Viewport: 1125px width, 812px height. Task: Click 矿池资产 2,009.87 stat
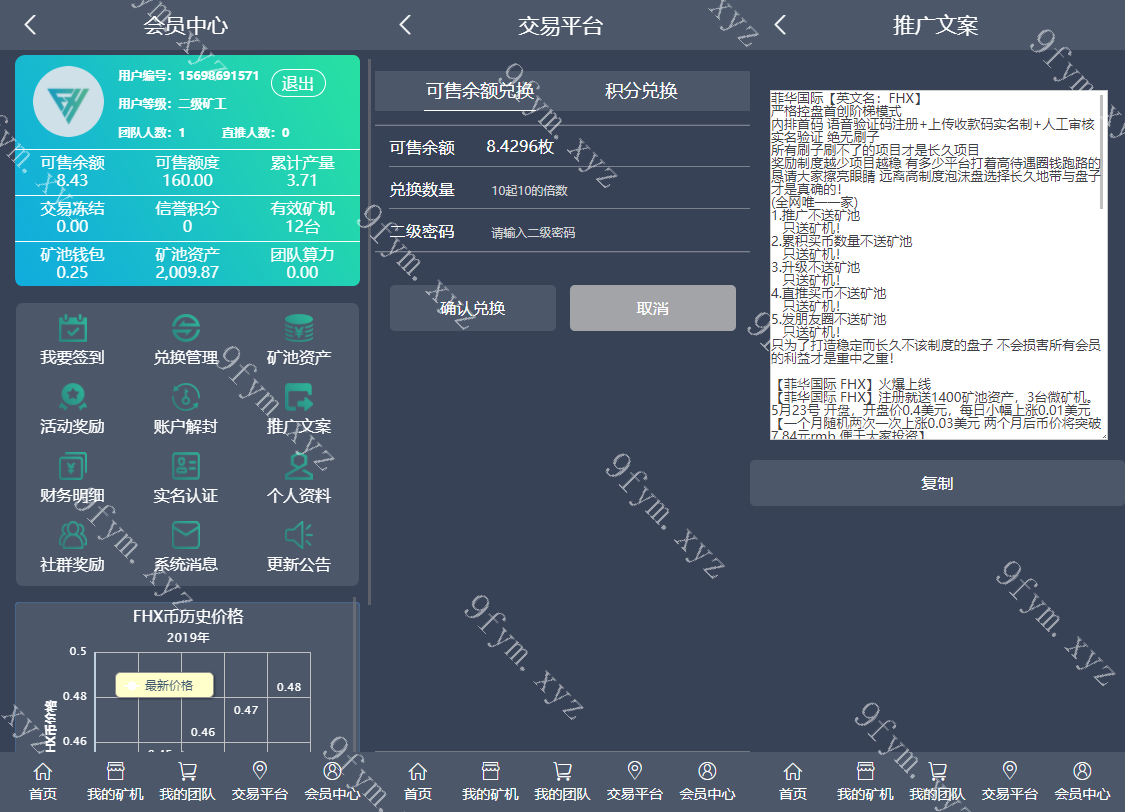tap(187, 263)
